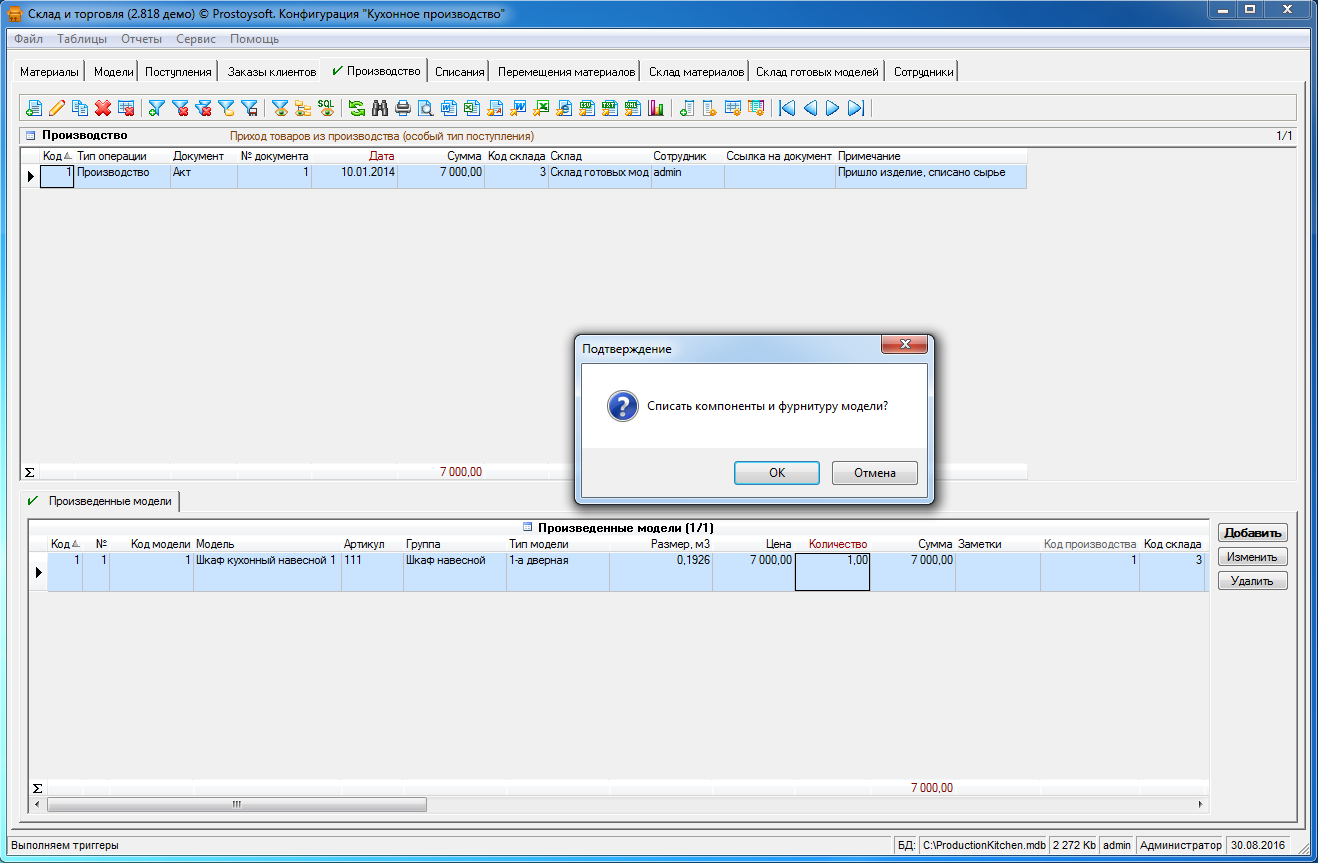
Task: Collapse the Произведенные модели table header icon
Action: click(528, 527)
